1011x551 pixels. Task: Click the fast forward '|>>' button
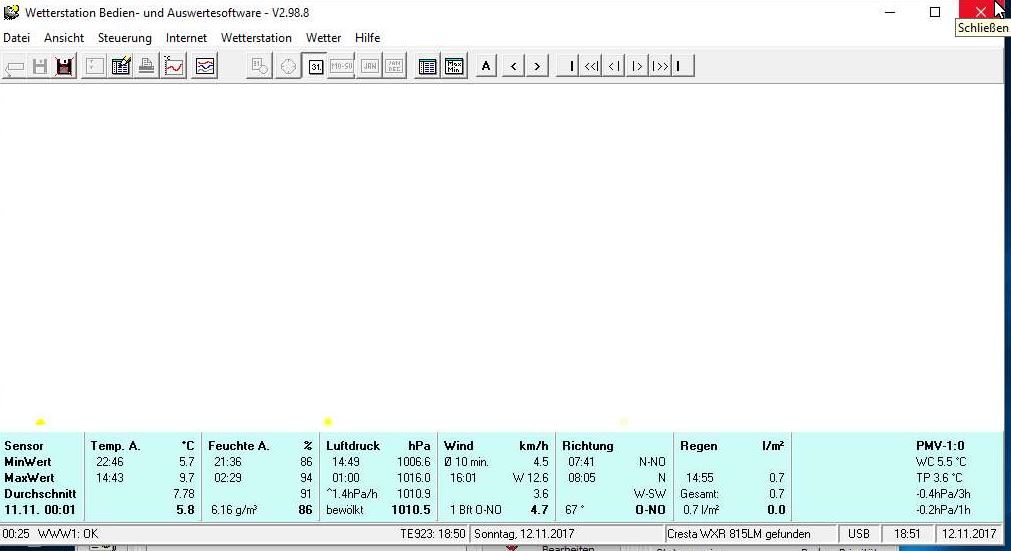click(x=660, y=67)
